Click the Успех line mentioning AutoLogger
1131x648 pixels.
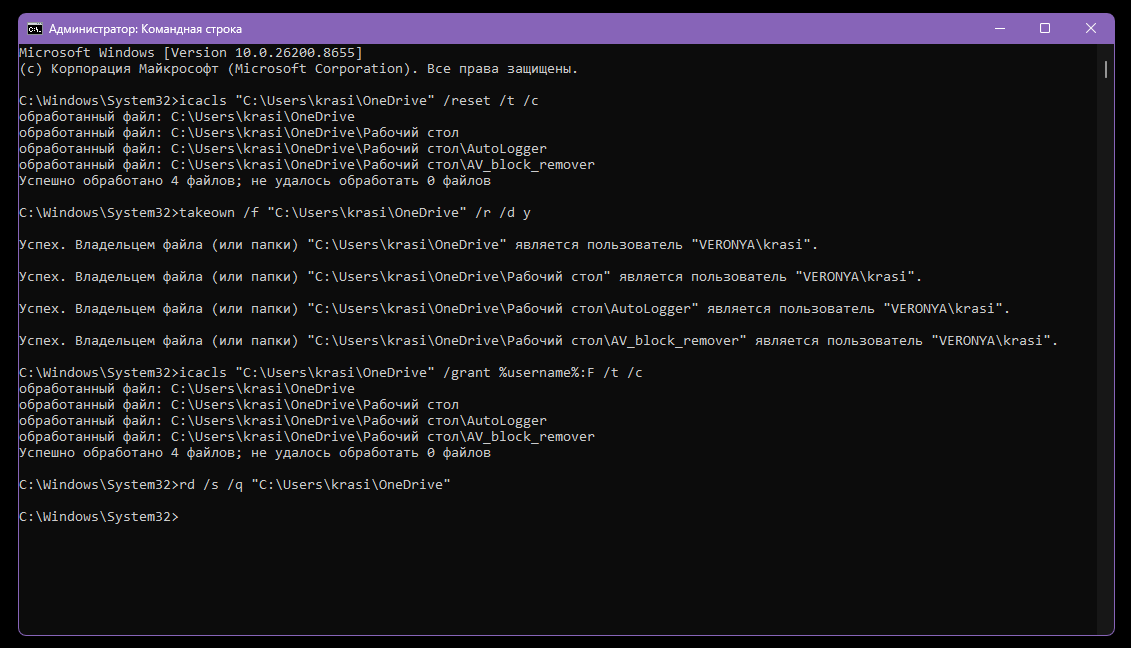pos(514,309)
